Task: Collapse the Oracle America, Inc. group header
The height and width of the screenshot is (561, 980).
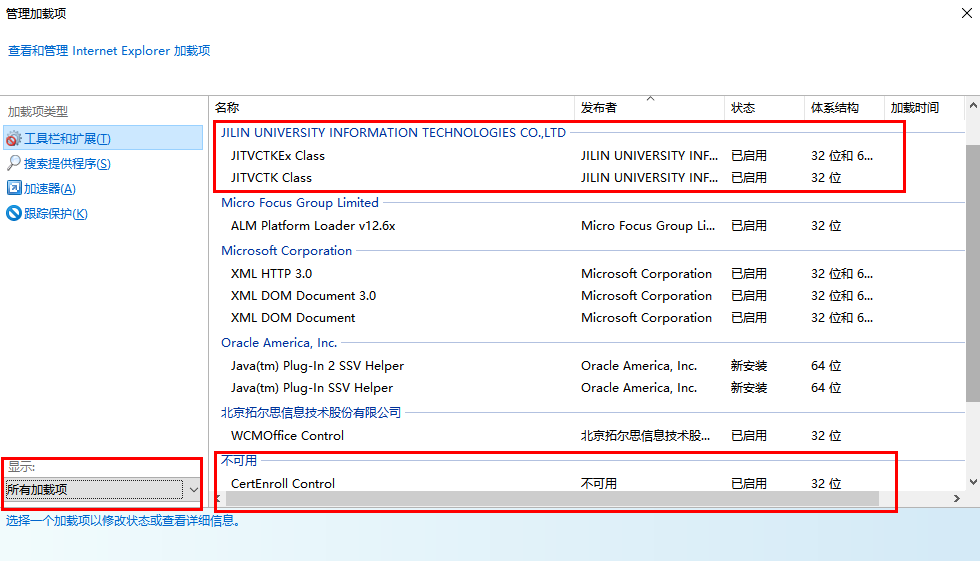Action: [279, 342]
